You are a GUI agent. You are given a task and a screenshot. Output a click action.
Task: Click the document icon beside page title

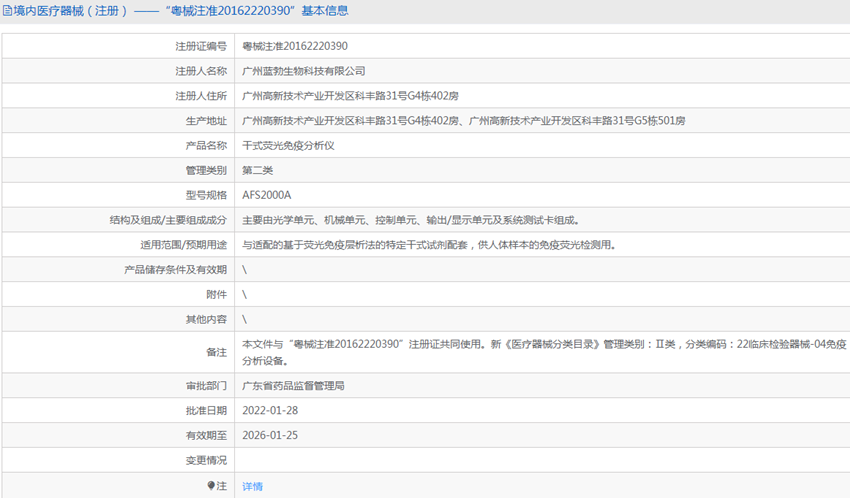pos(7,11)
